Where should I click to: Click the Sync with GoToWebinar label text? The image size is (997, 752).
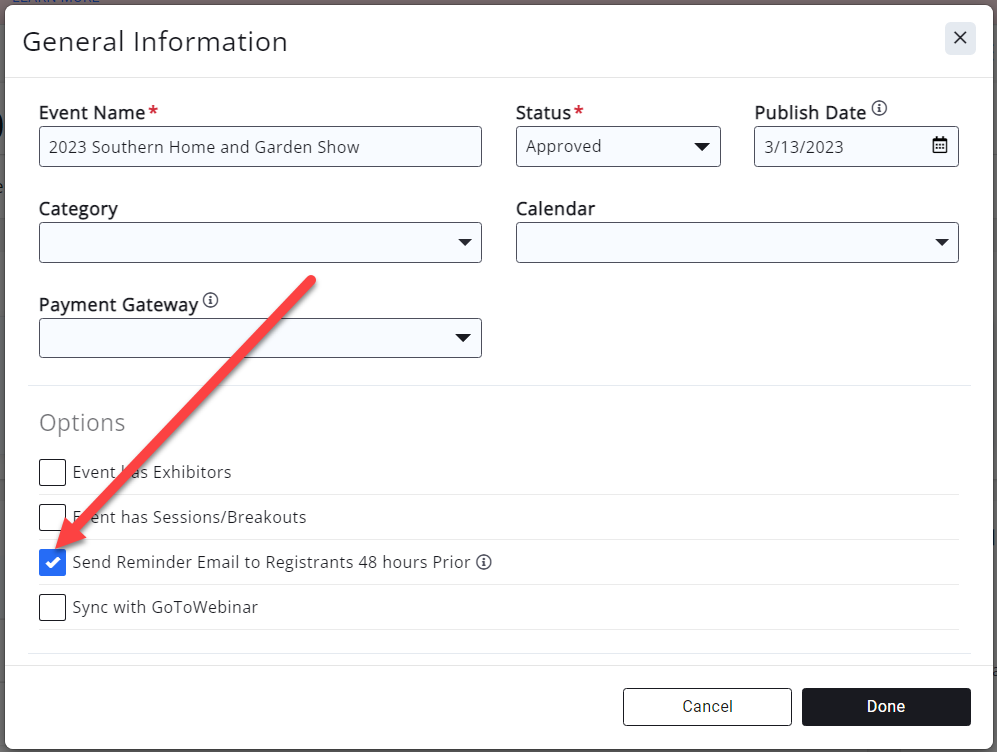165,607
